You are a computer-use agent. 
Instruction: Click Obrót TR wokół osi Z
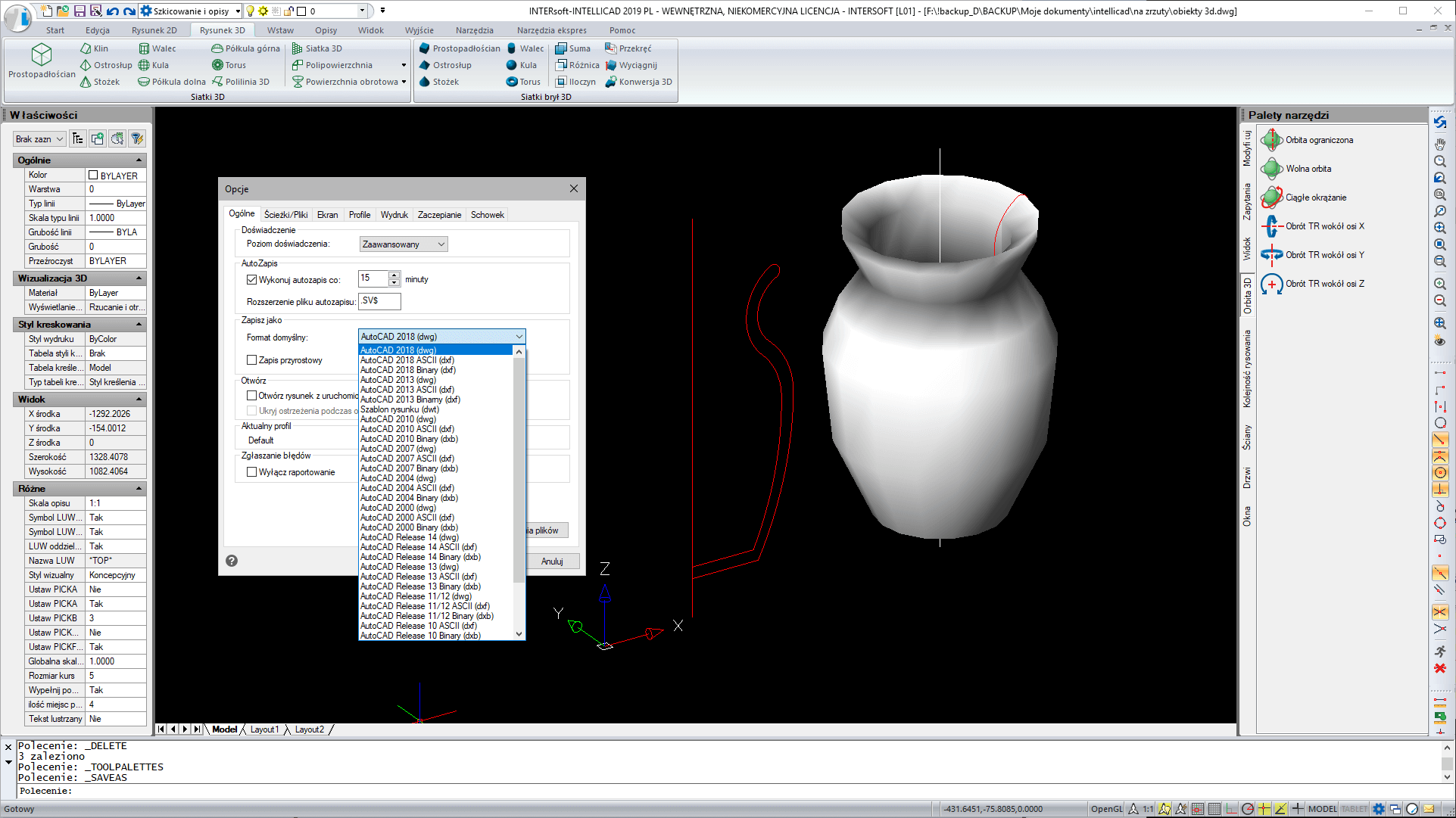coord(1313,284)
